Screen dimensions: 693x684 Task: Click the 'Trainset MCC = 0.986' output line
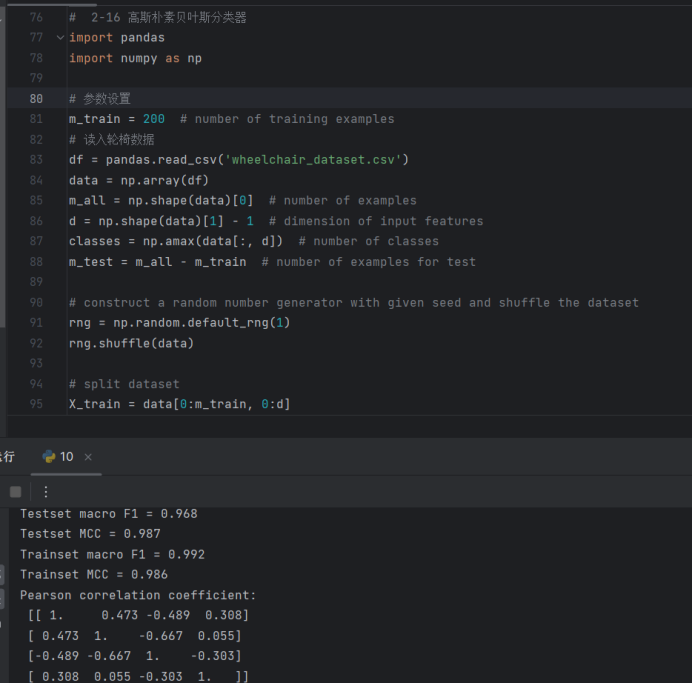[94, 574]
